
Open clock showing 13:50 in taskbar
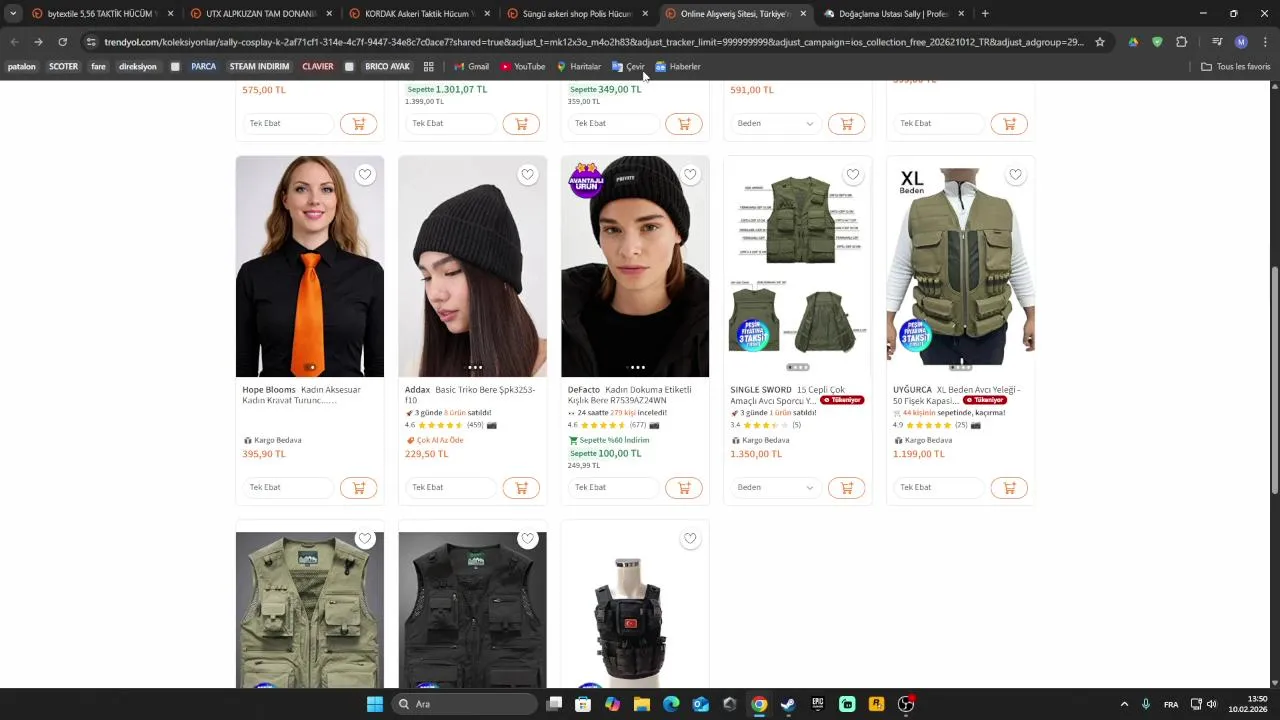tap(1248, 704)
